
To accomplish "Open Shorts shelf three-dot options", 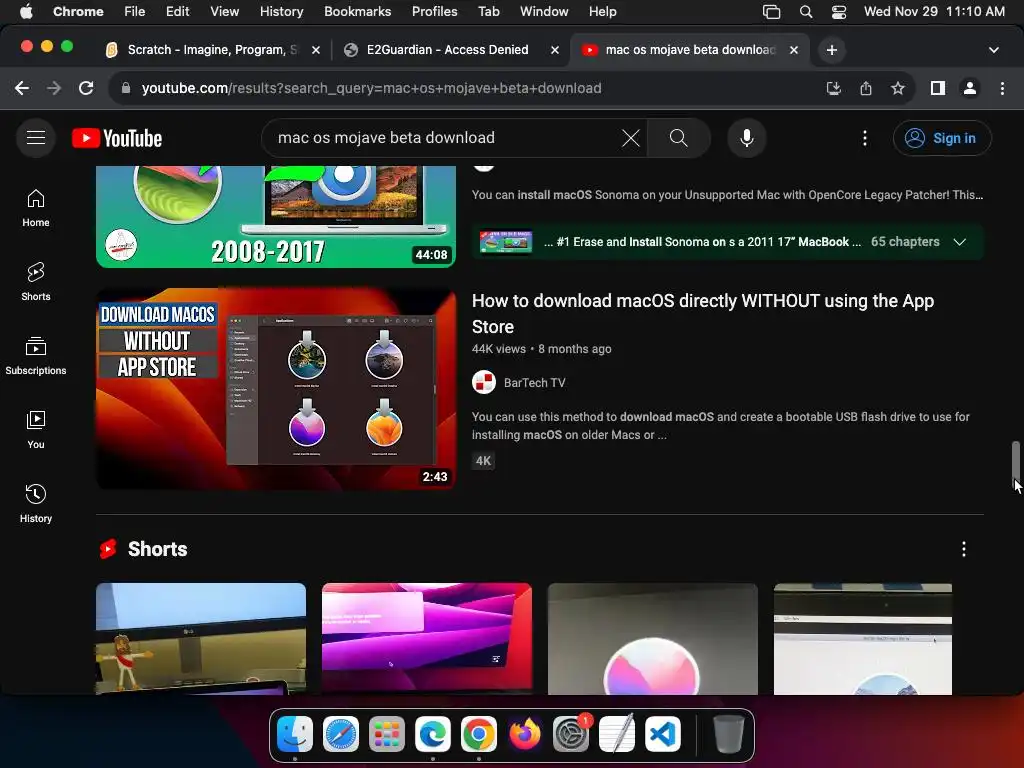I will click(963, 549).
